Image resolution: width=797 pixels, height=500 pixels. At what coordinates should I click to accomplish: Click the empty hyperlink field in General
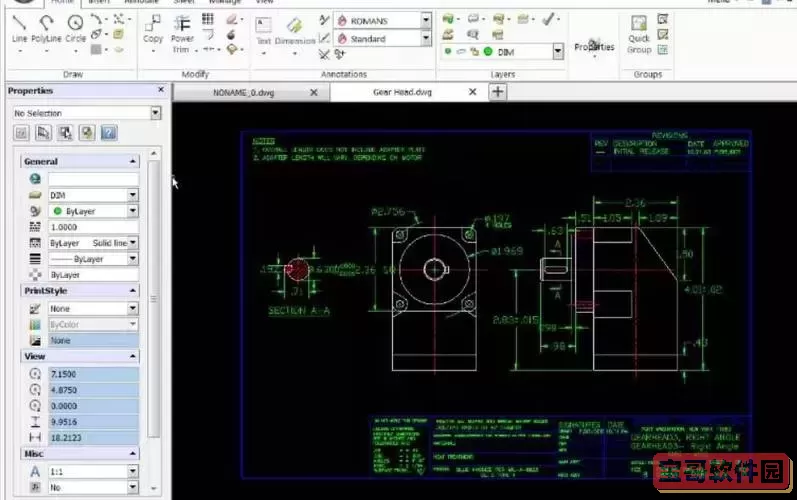tap(94, 179)
